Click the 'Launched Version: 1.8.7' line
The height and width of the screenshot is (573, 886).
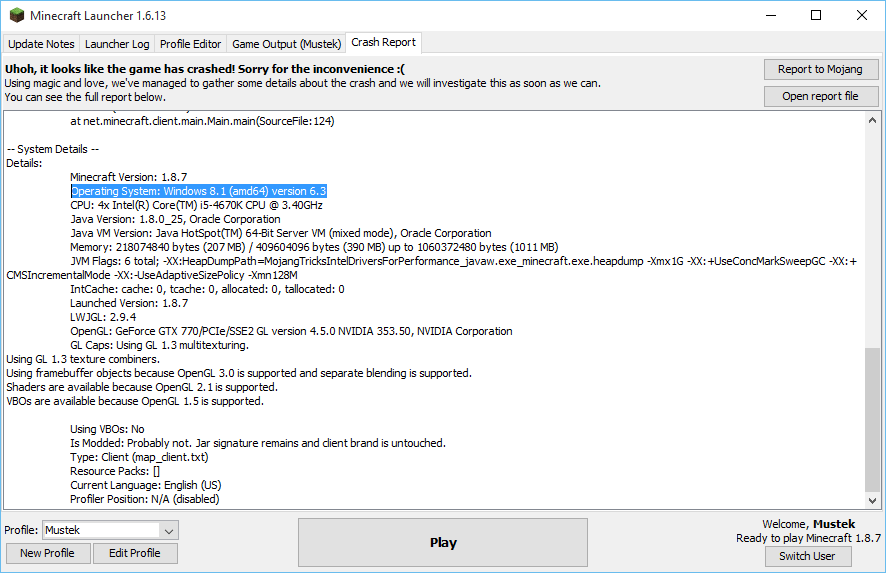tap(129, 303)
